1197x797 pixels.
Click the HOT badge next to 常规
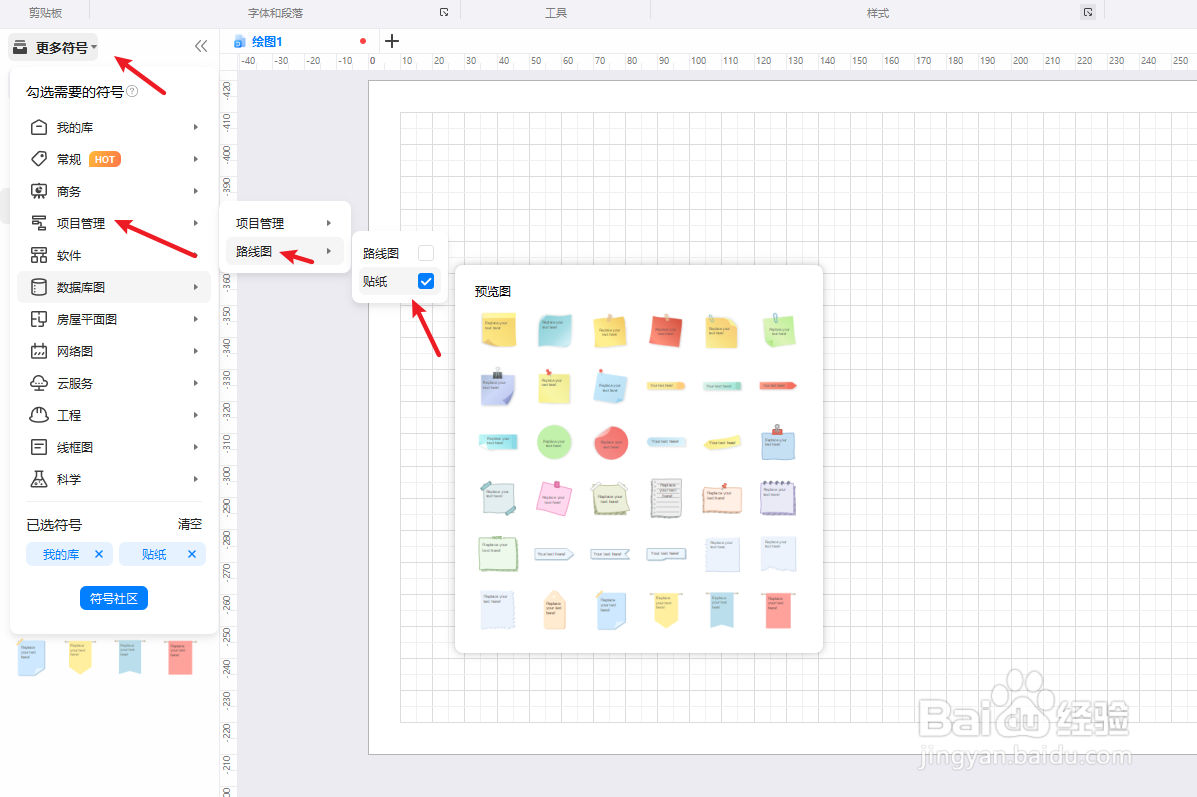pos(105,160)
